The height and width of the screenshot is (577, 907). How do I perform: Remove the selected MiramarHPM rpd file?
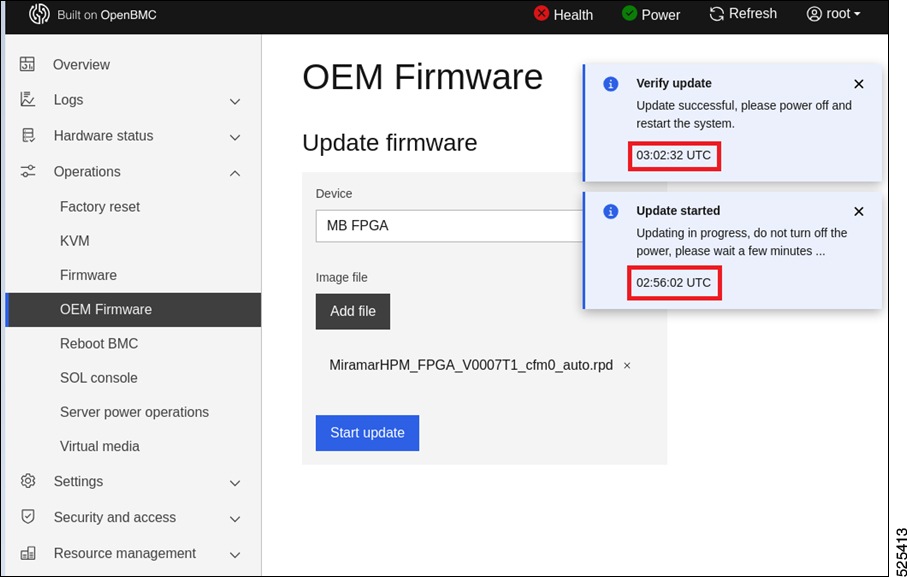tap(627, 366)
